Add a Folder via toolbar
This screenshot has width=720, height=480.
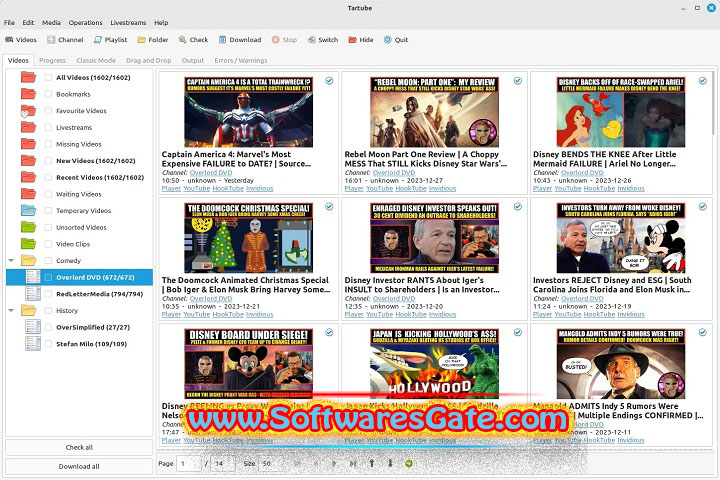[153, 40]
